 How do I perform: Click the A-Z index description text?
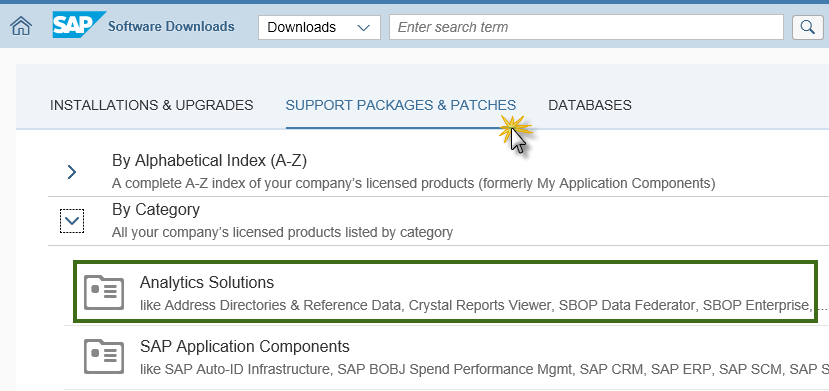(x=413, y=184)
